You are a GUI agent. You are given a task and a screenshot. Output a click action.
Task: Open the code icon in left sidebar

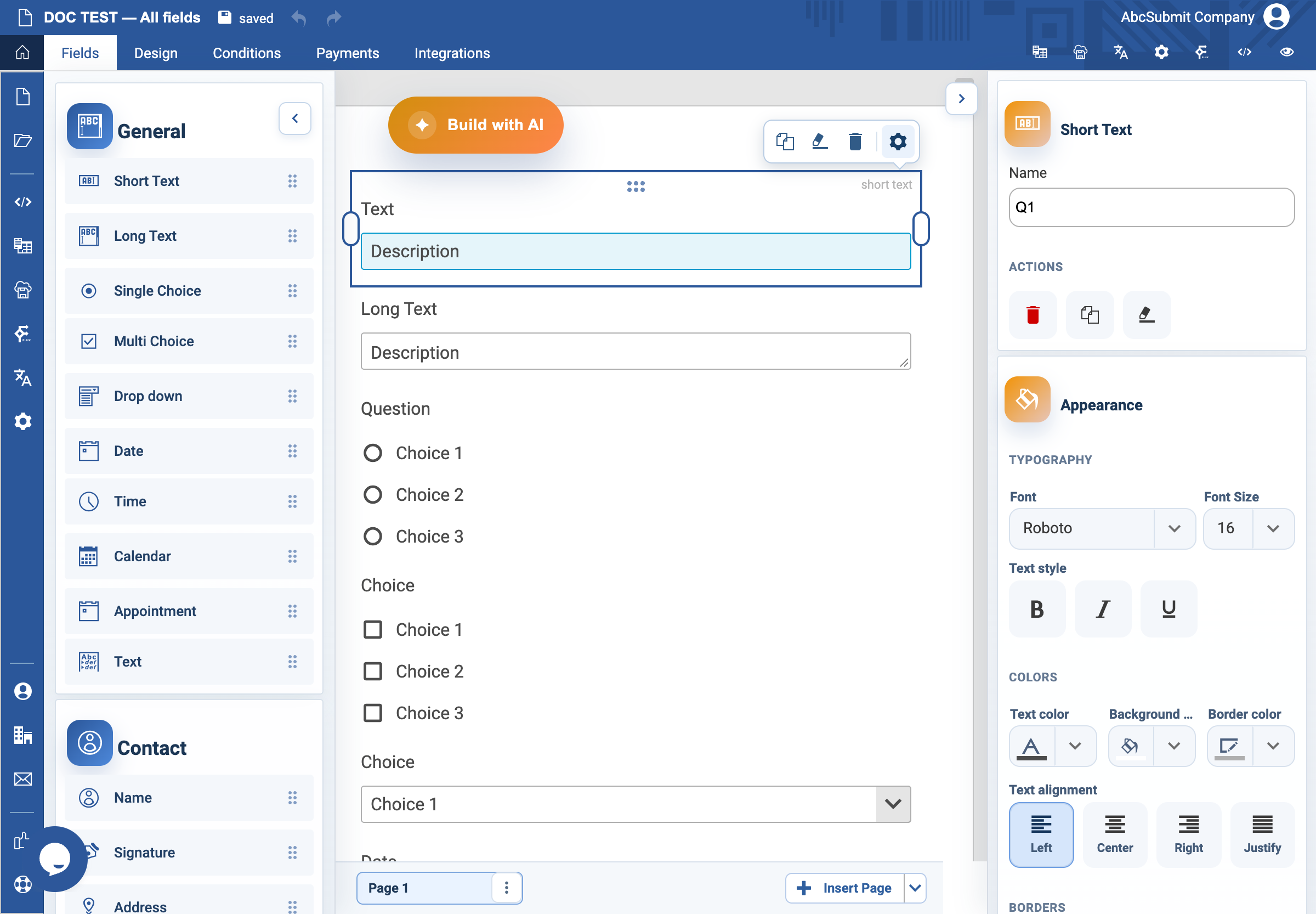coord(22,201)
